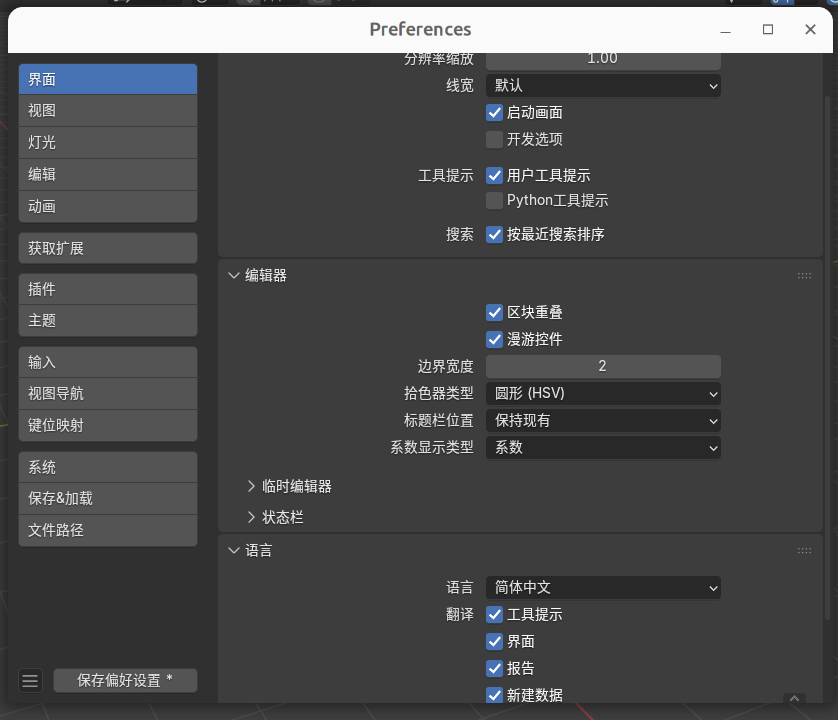
Task: Open the 拾色器类型 dropdown
Action: click(603, 393)
